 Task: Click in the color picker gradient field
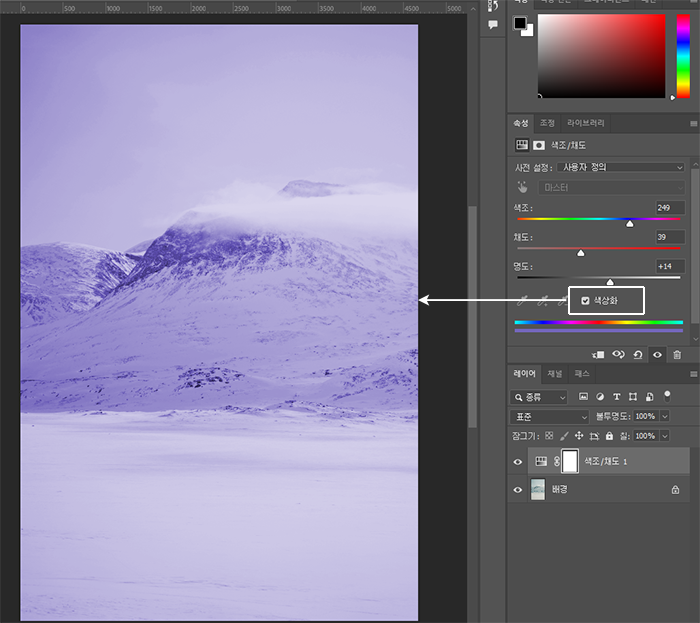pos(601,56)
